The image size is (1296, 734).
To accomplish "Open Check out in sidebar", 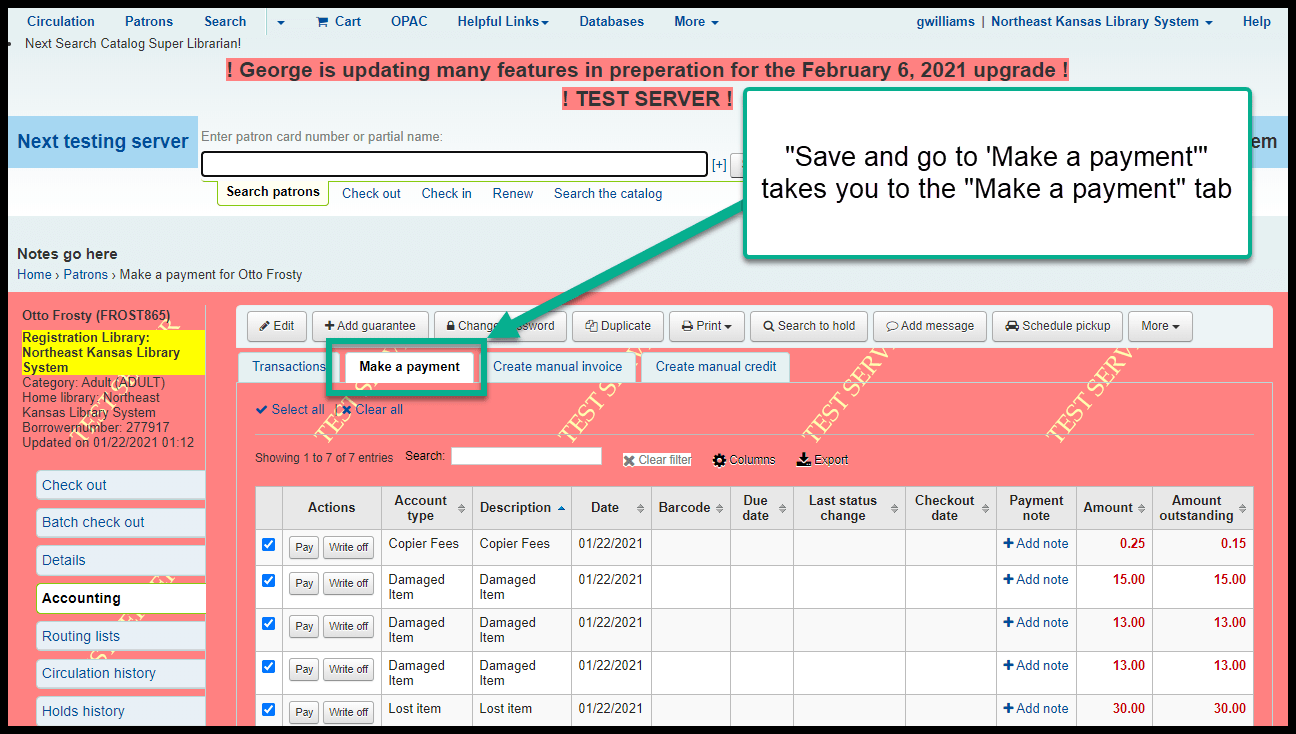I will click(x=121, y=485).
